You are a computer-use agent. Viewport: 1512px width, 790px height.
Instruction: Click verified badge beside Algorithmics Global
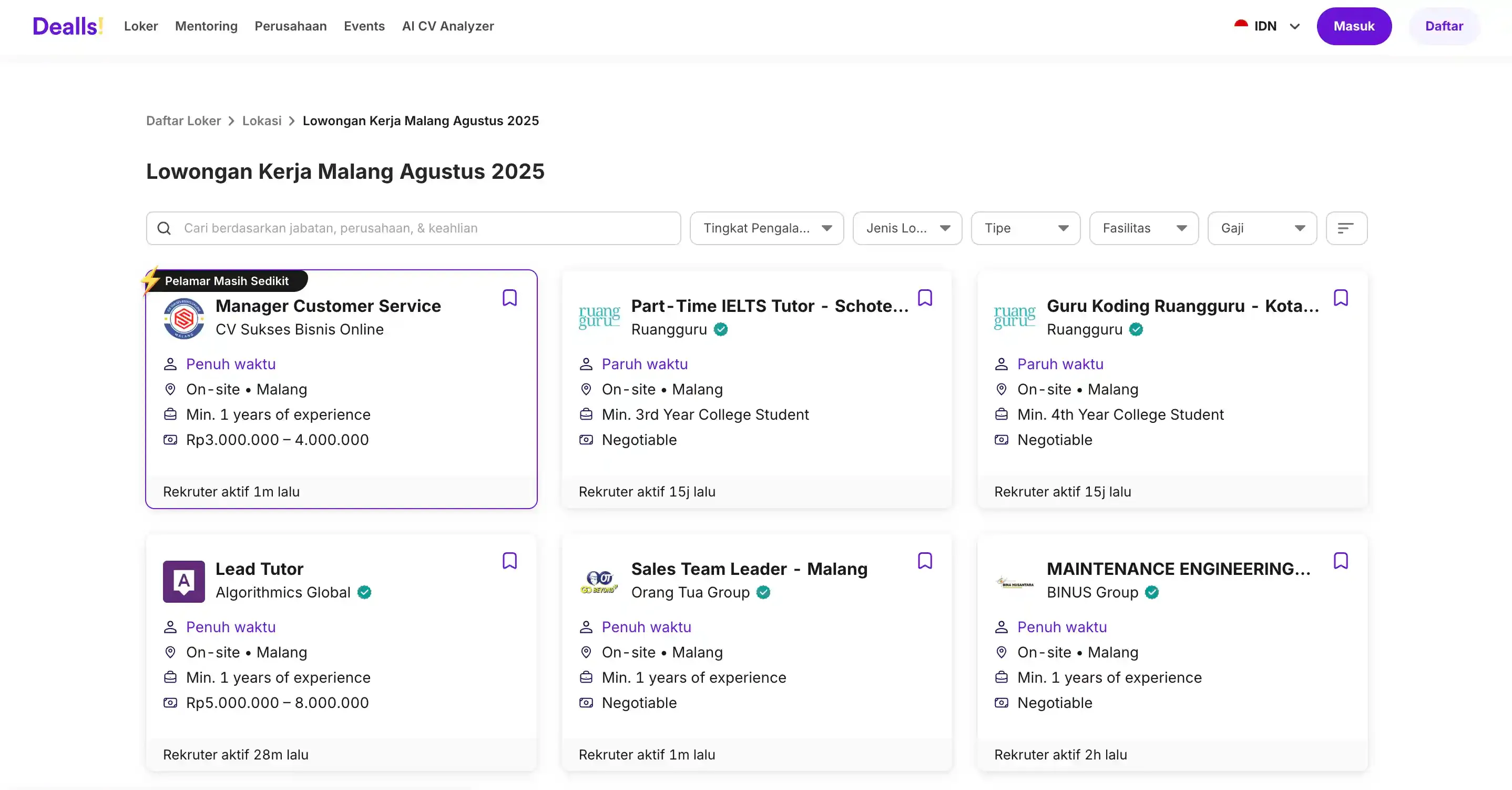364,592
